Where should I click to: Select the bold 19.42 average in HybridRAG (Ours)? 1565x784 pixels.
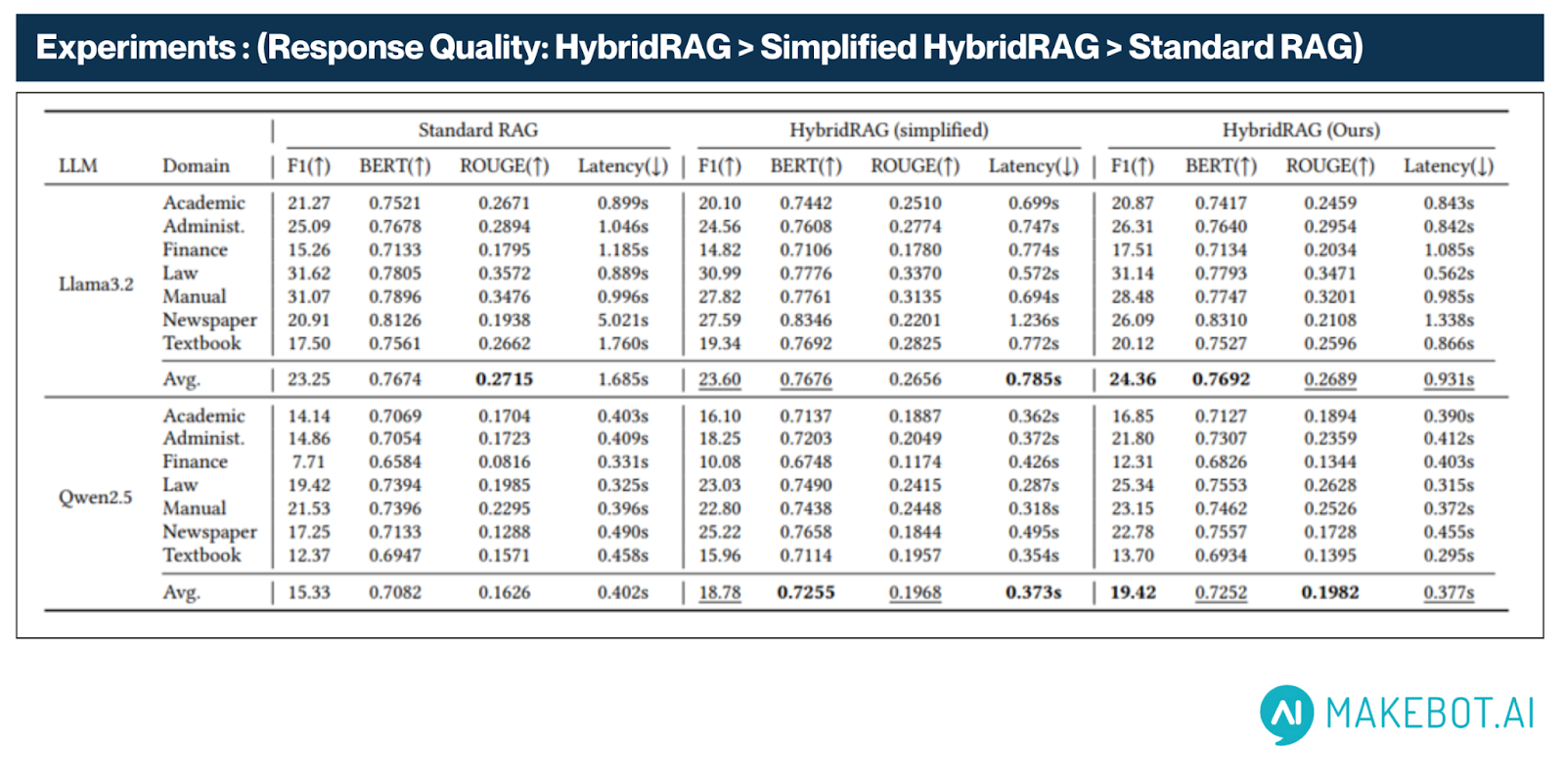(x=1133, y=592)
